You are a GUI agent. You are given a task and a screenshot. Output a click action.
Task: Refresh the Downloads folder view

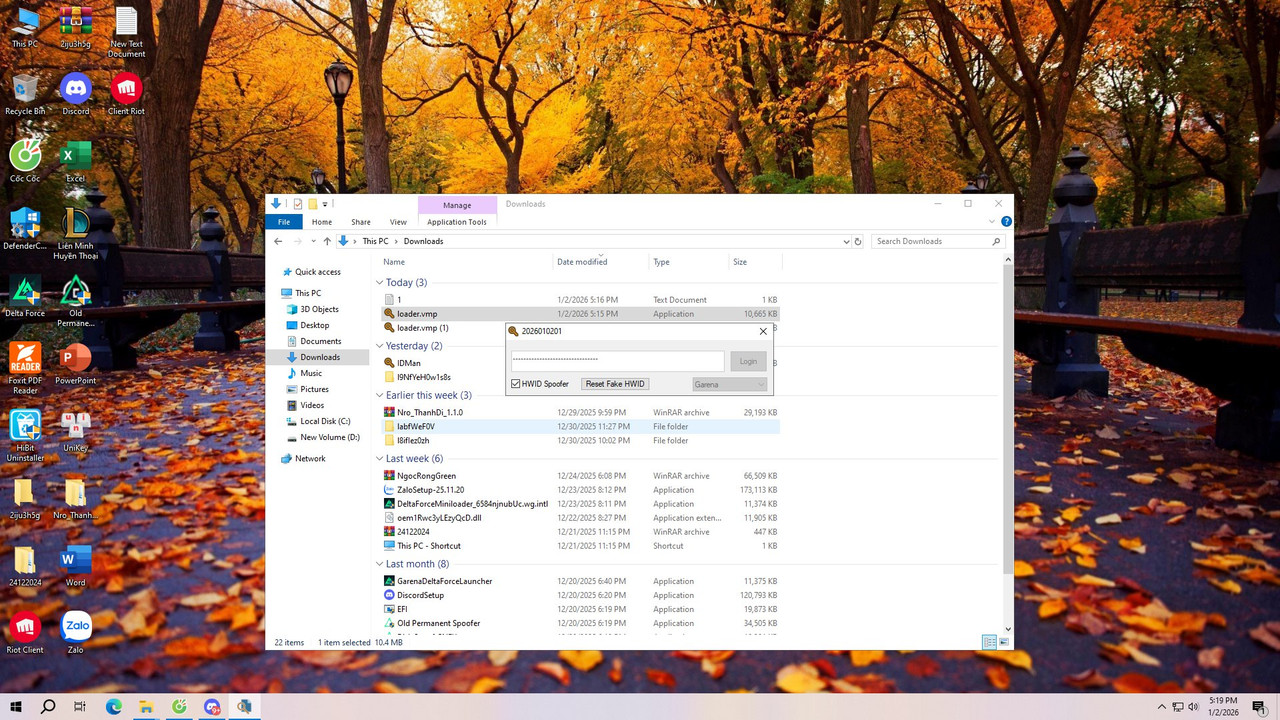click(x=858, y=241)
